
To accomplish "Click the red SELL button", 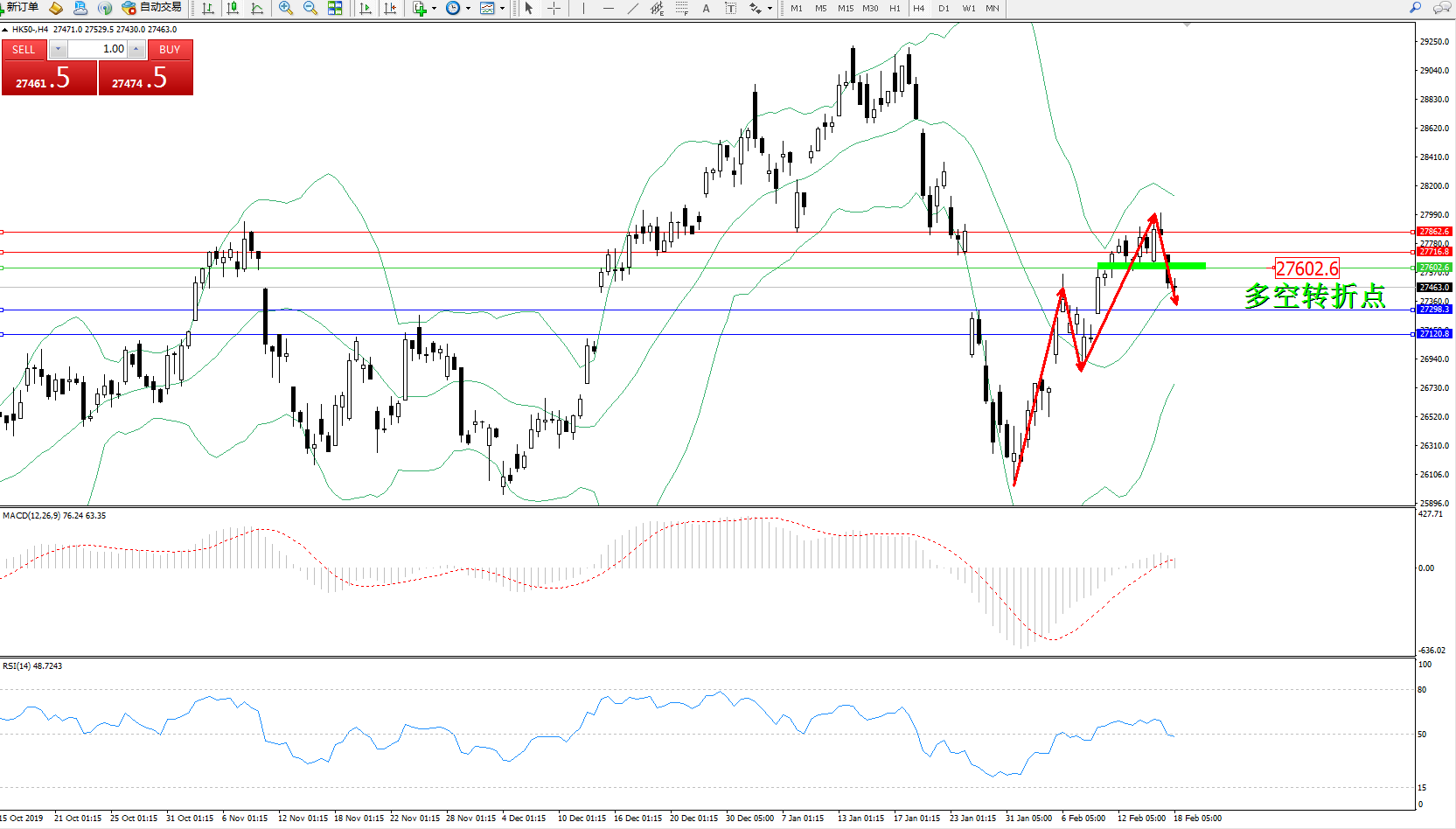I will pyautogui.click(x=24, y=50).
